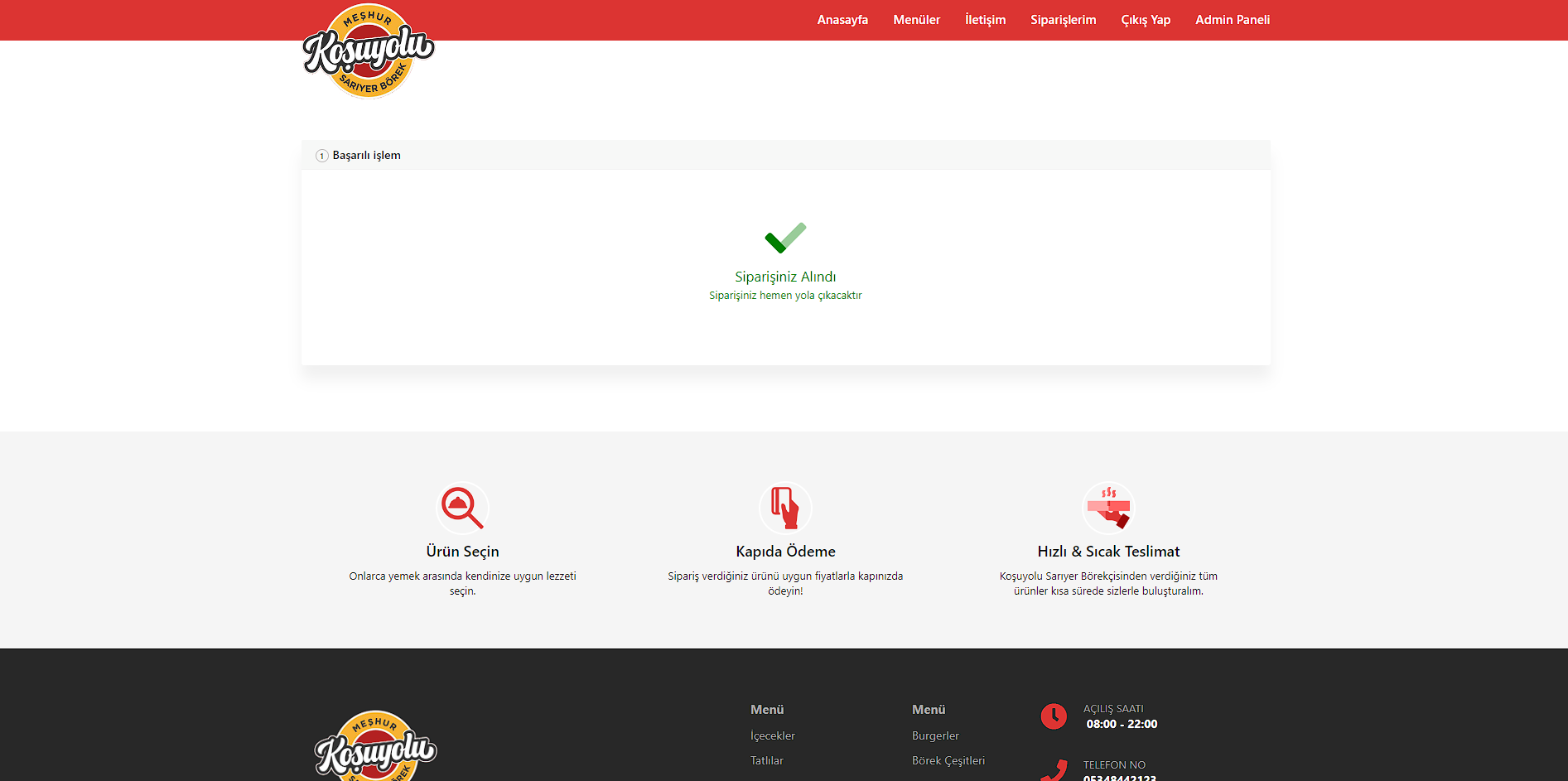This screenshot has height=781, width=1568.
Task: Click the hot delivery Teslimat icon
Action: (x=1108, y=508)
